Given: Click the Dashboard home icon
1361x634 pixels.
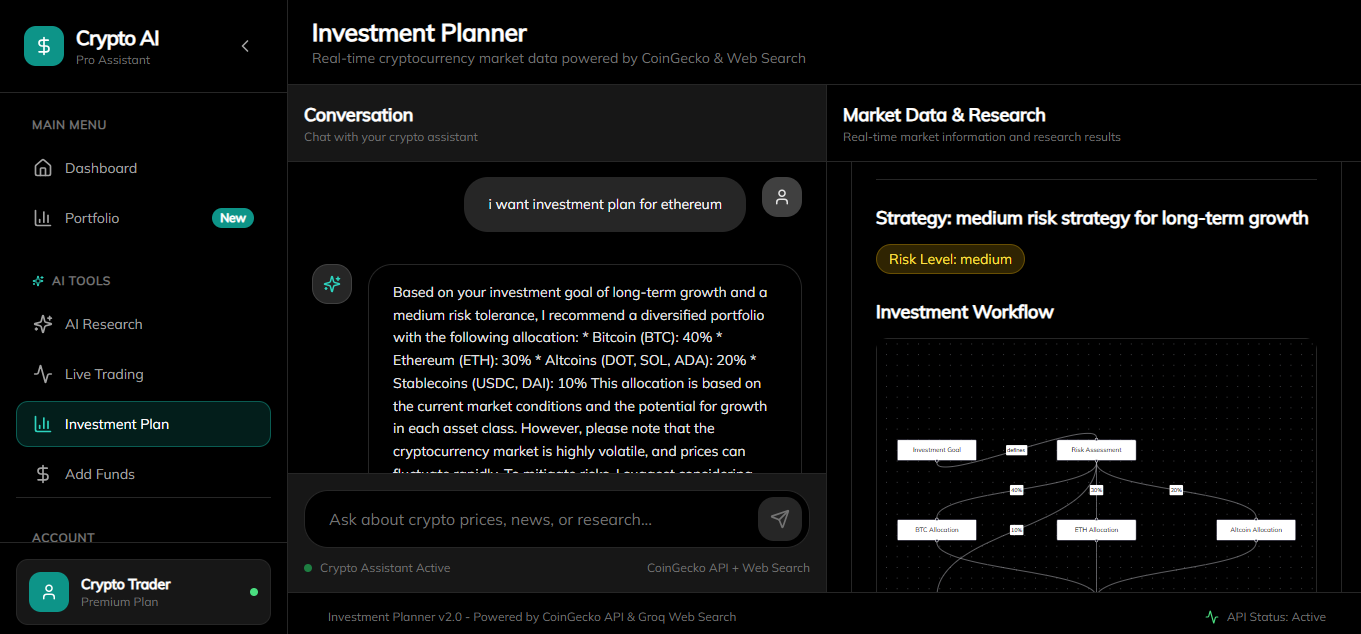Looking at the screenshot, I should point(43,168).
